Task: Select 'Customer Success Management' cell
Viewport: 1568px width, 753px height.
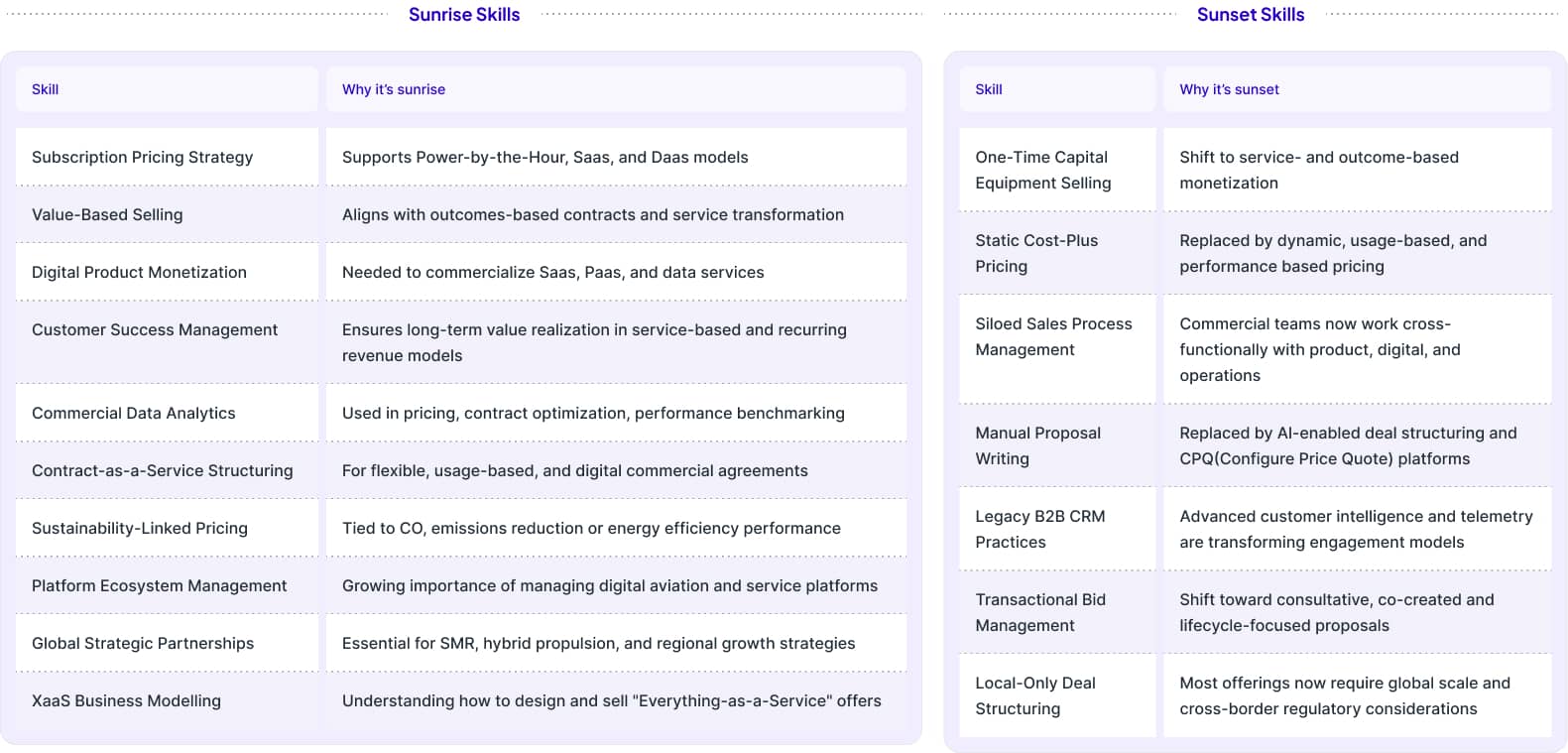Action: tap(167, 342)
